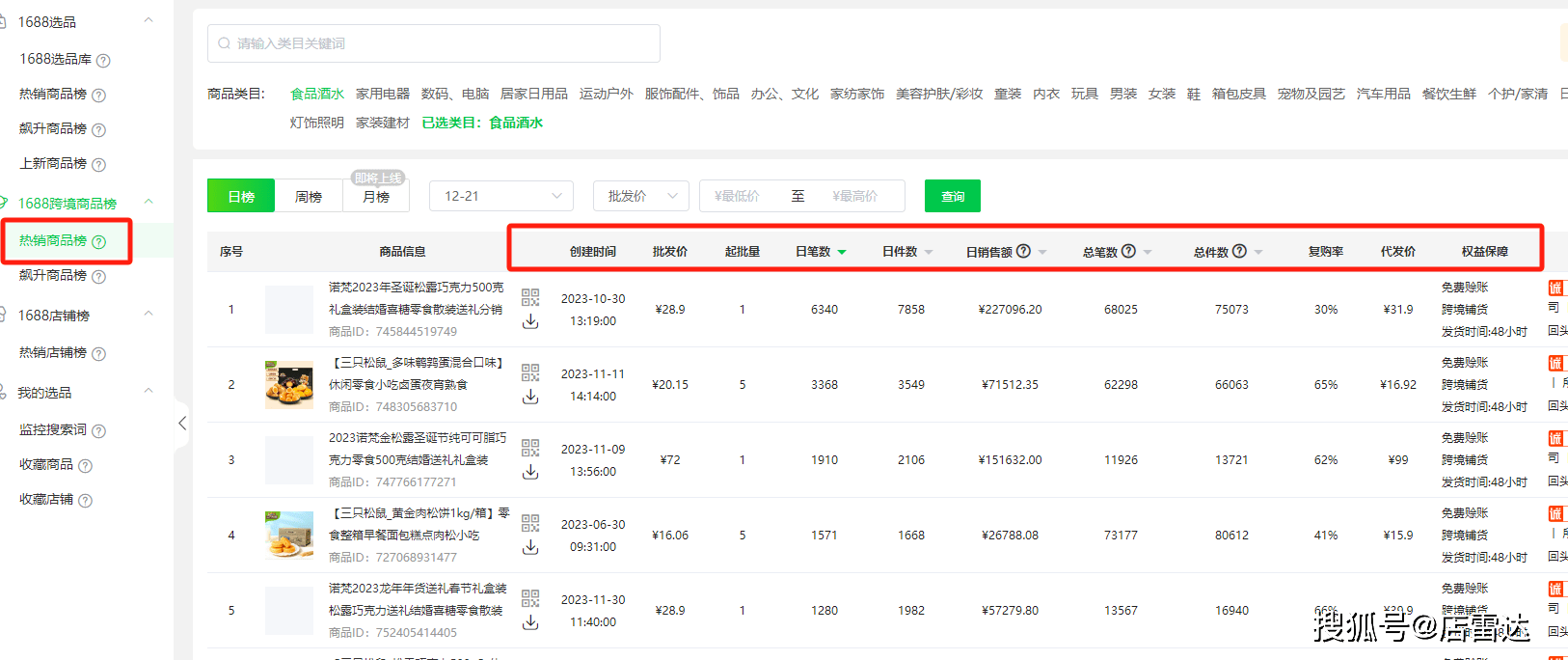The width and height of the screenshot is (1568, 660).
Task: Open the 12-21 date dropdown
Action: [501, 196]
